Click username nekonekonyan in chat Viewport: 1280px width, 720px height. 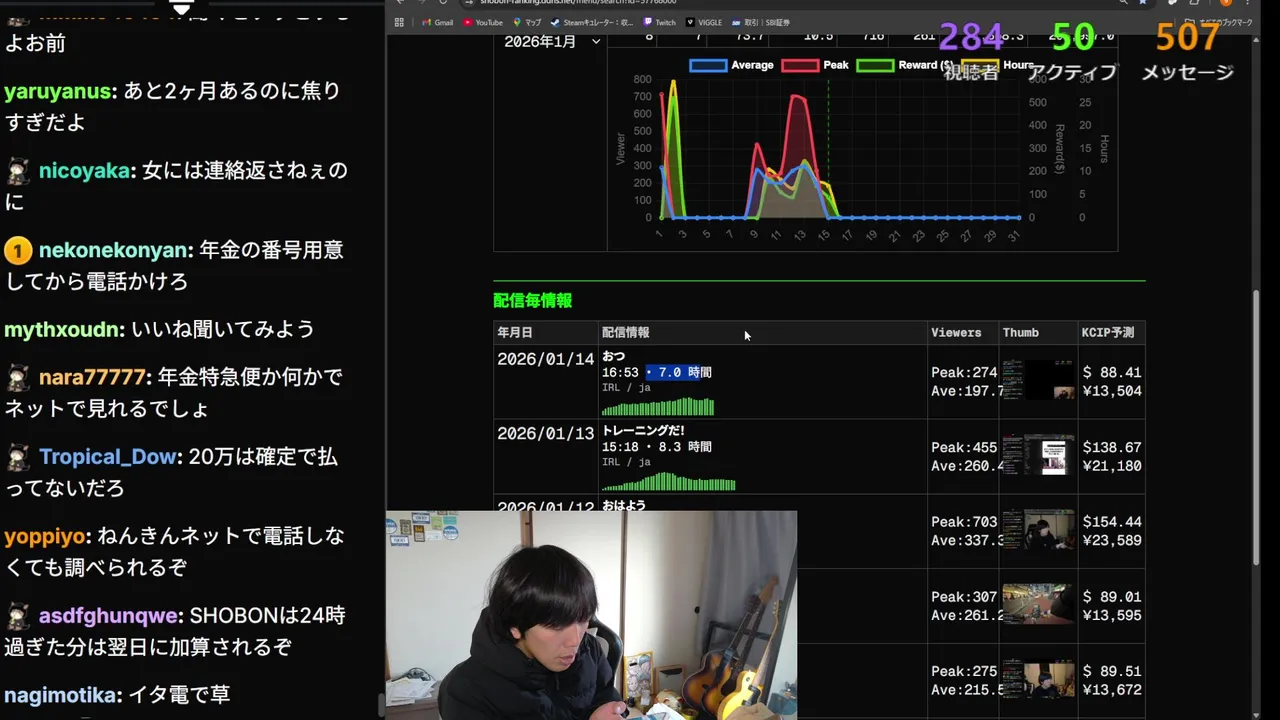pyautogui.click(x=114, y=250)
